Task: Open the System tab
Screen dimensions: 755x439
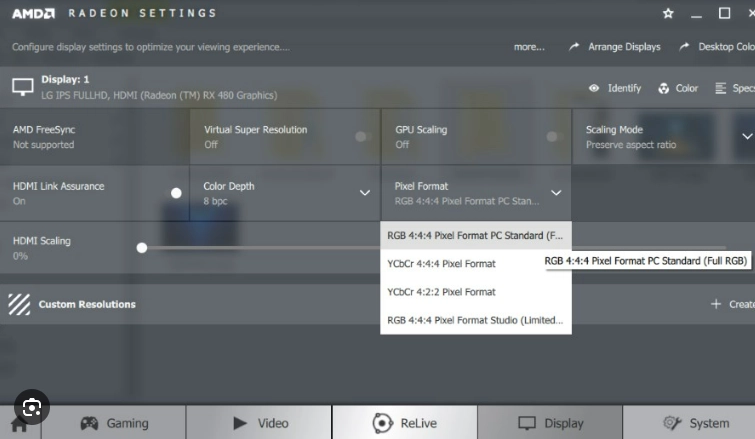Action: click(x=689, y=422)
